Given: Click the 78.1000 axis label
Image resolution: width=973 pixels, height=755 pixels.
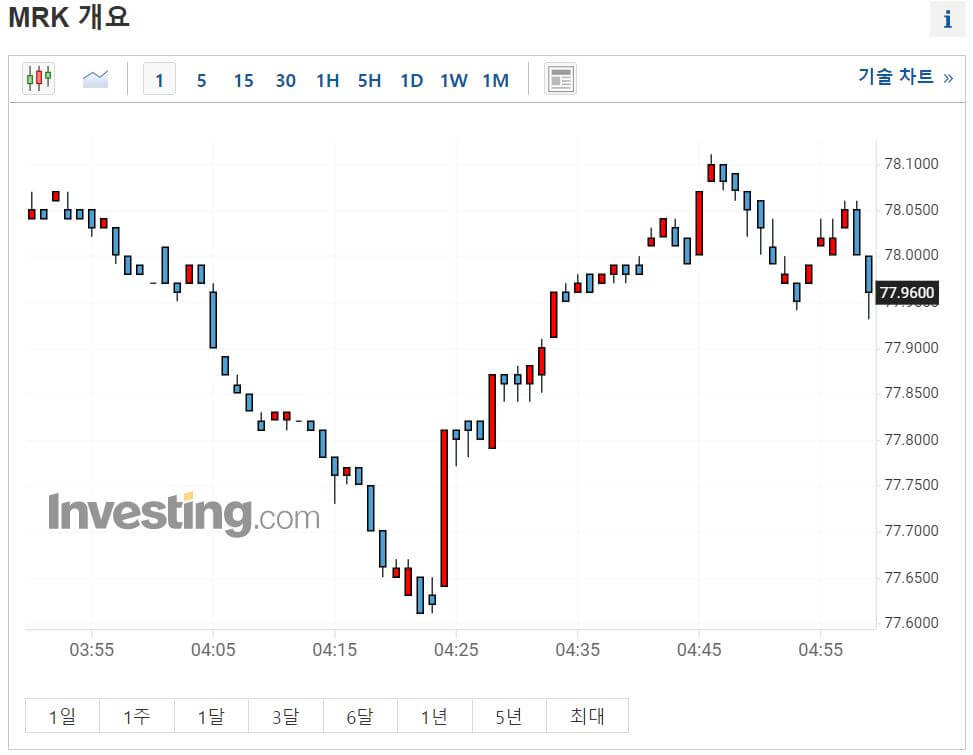Looking at the screenshot, I should [911, 164].
